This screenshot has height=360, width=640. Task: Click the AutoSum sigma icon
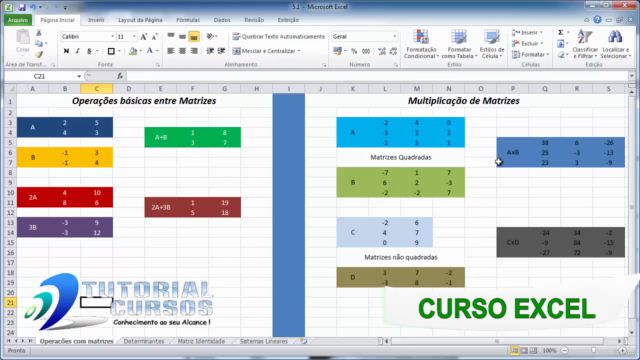(561, 32)
